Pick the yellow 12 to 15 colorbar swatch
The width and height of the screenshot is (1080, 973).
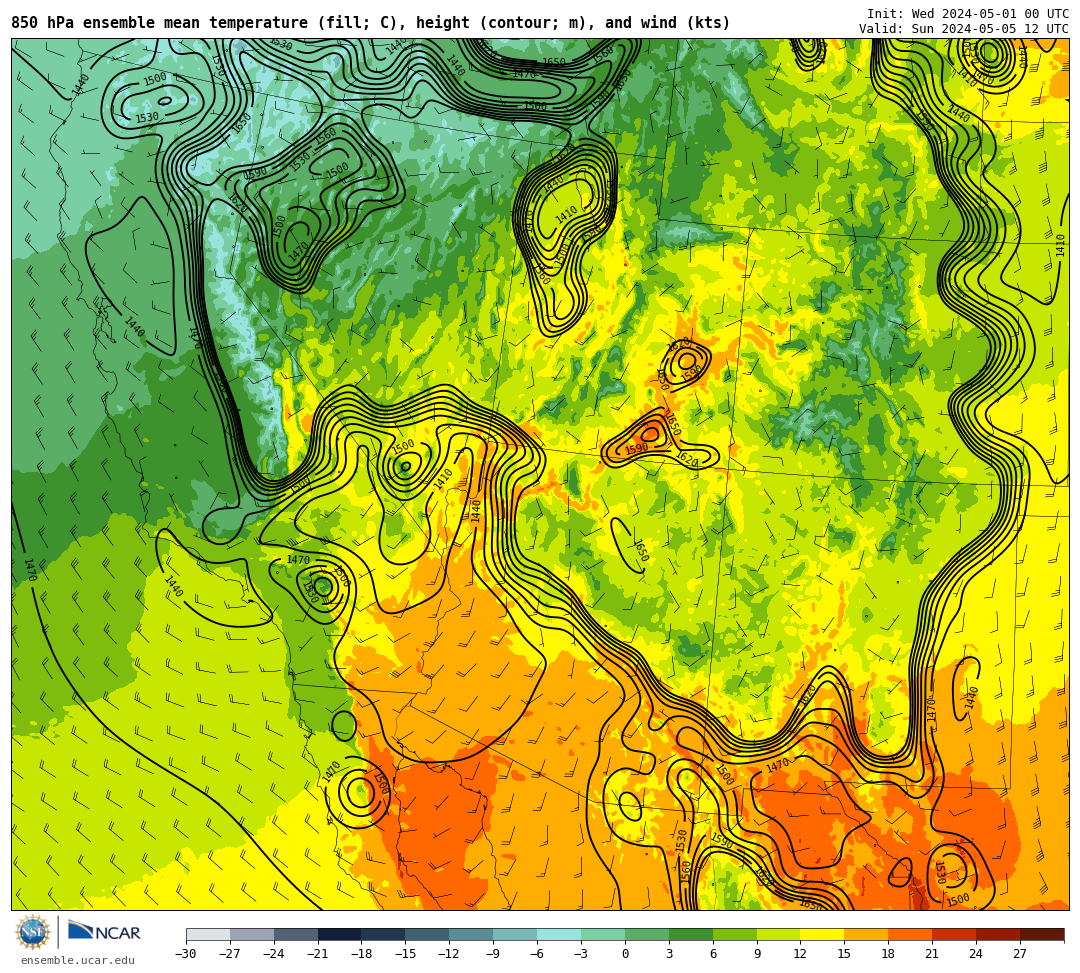point(823,934)
